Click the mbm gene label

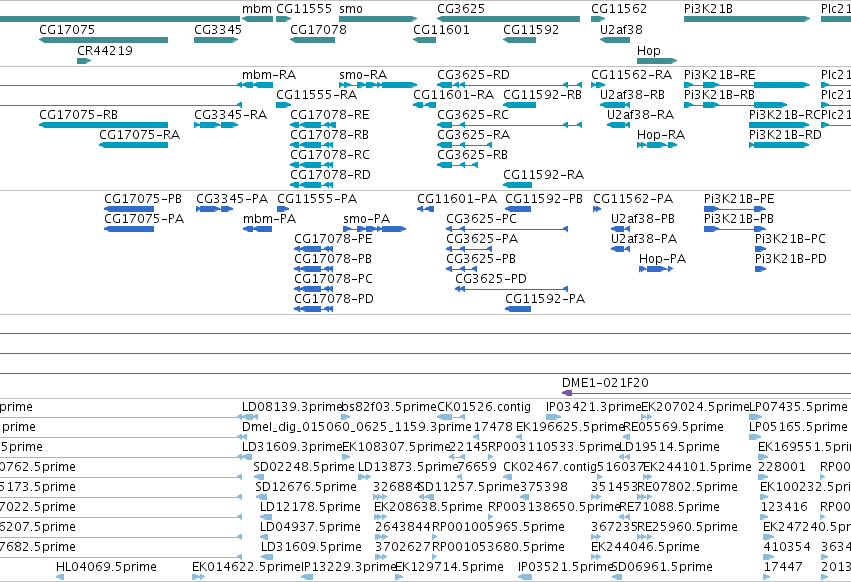(257, 9)
